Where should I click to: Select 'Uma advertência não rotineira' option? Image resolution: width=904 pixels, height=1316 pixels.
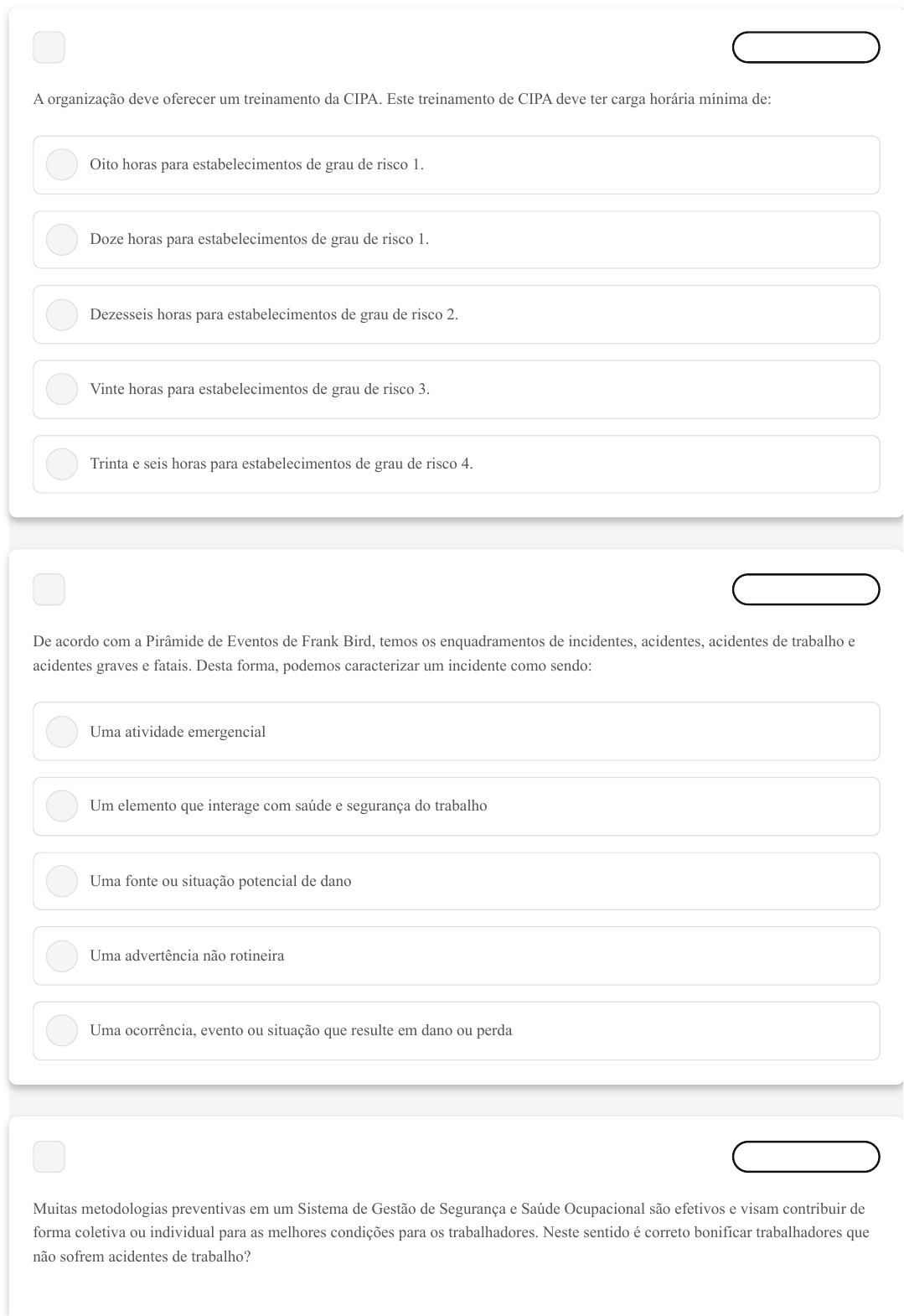pos(61,956)
